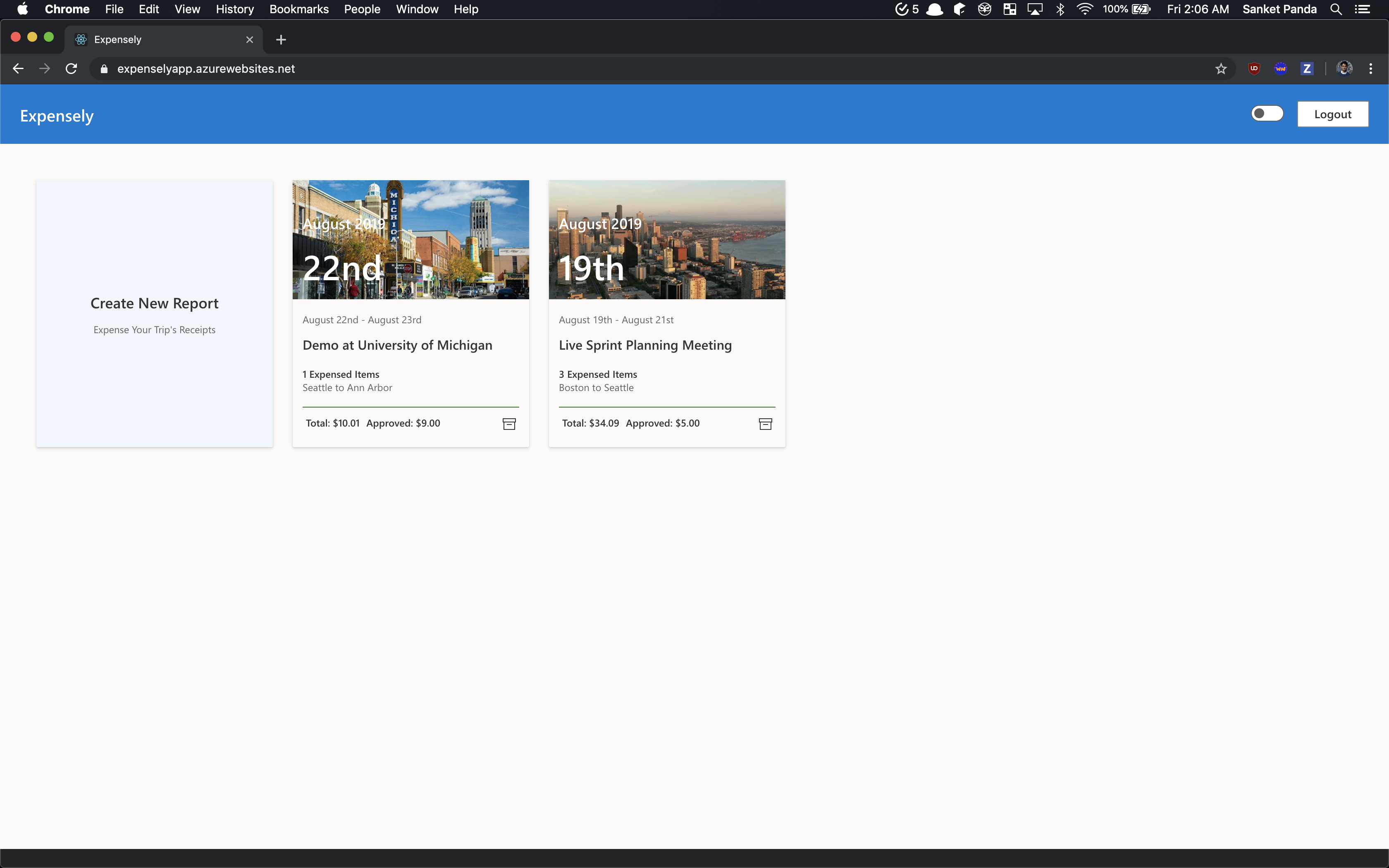Archive the University of Michigan report
This screenshot has width=1389, height=868.
(x=509, y=424)
